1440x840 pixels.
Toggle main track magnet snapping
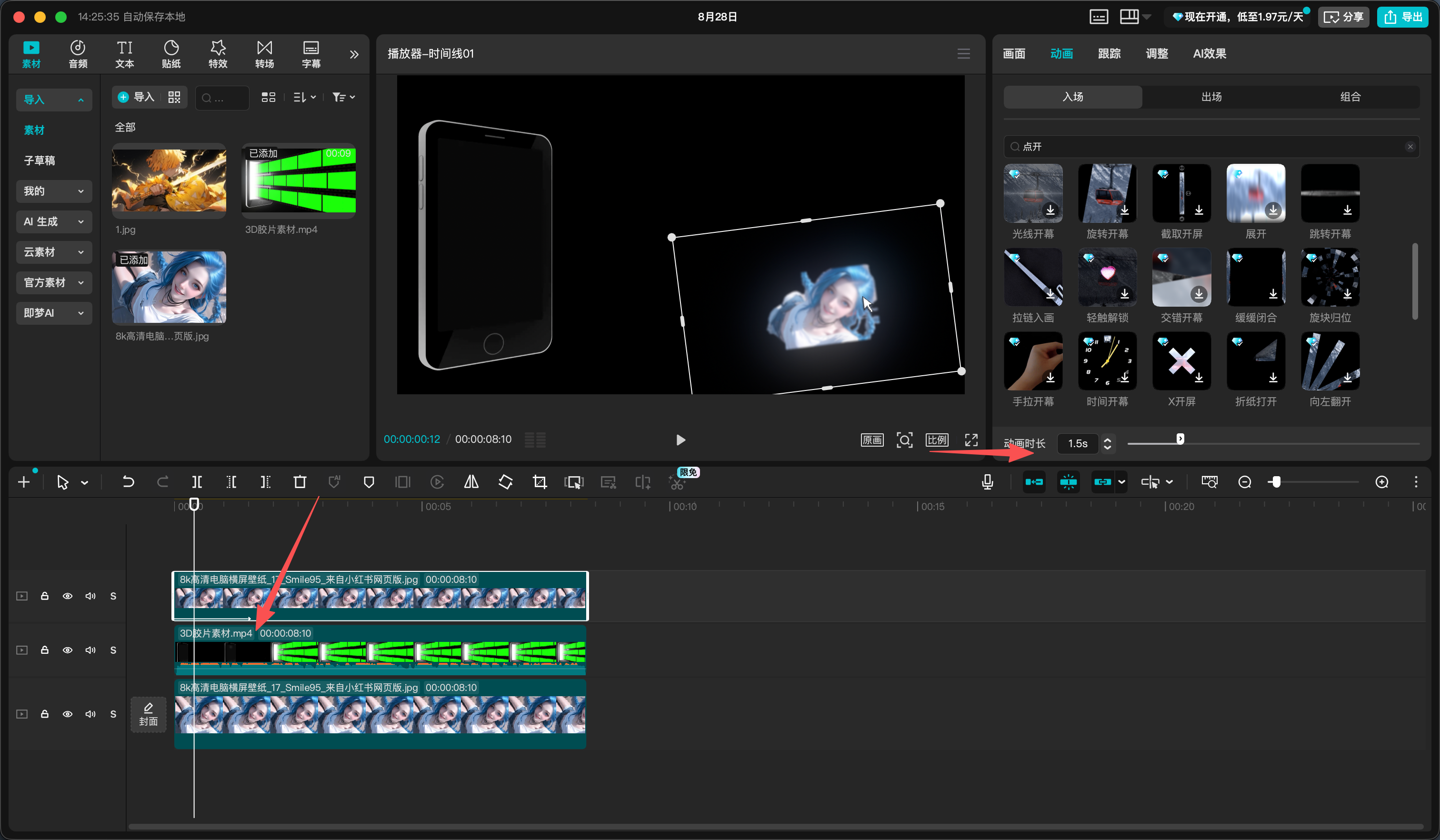[x=1034, y=482]
